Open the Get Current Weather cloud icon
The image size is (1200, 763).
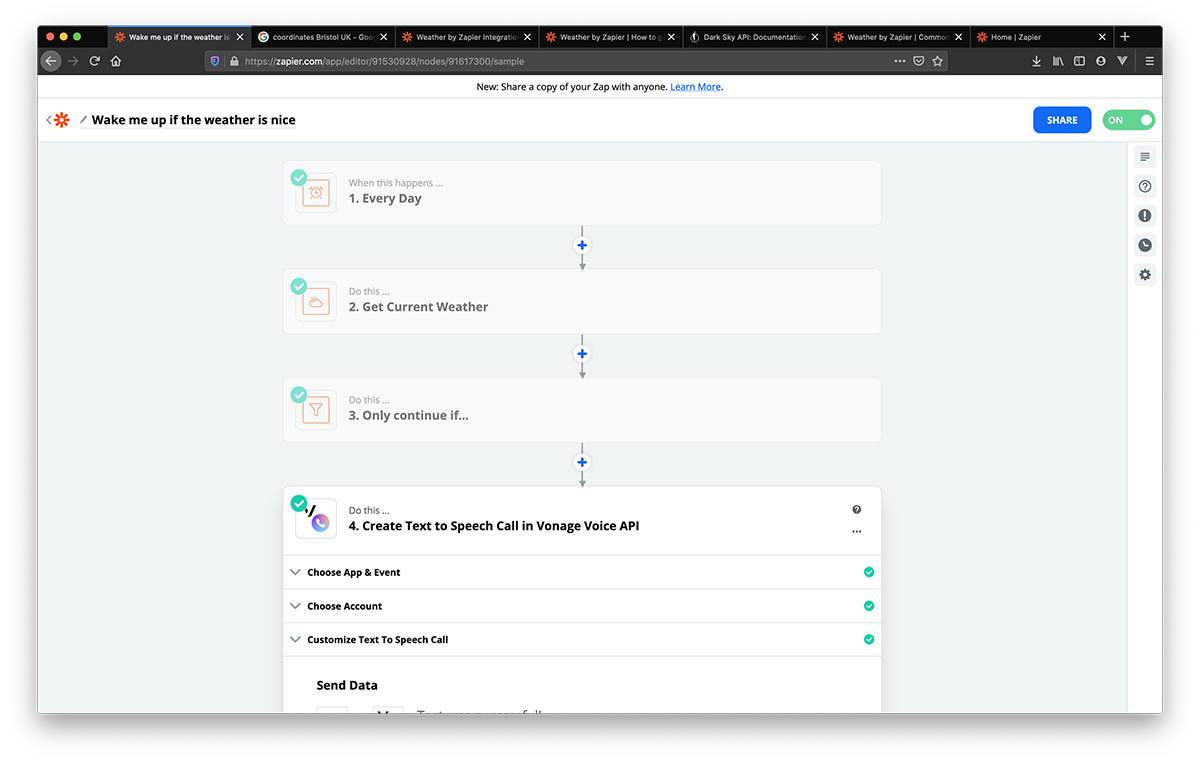pos(316,301)
